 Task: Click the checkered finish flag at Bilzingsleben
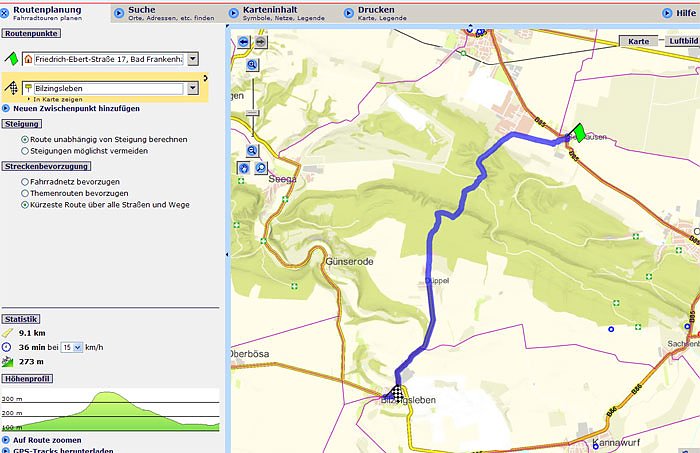point(397,393)
